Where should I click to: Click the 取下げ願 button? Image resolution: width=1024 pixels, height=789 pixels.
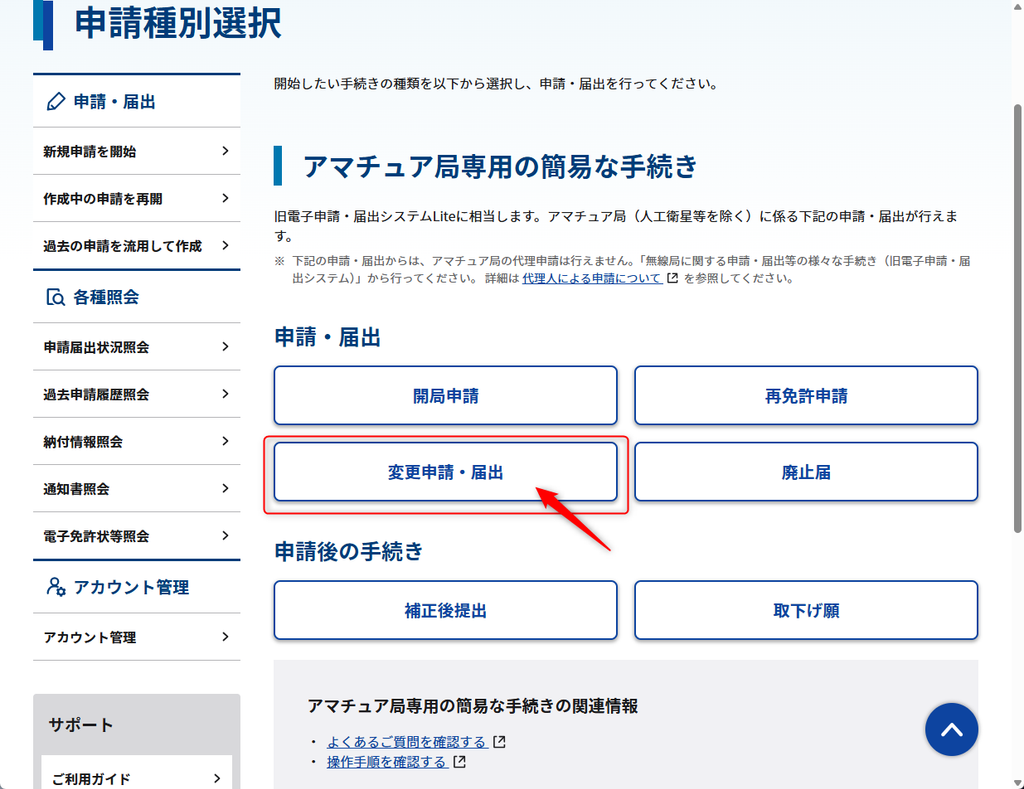click(806, 611)
